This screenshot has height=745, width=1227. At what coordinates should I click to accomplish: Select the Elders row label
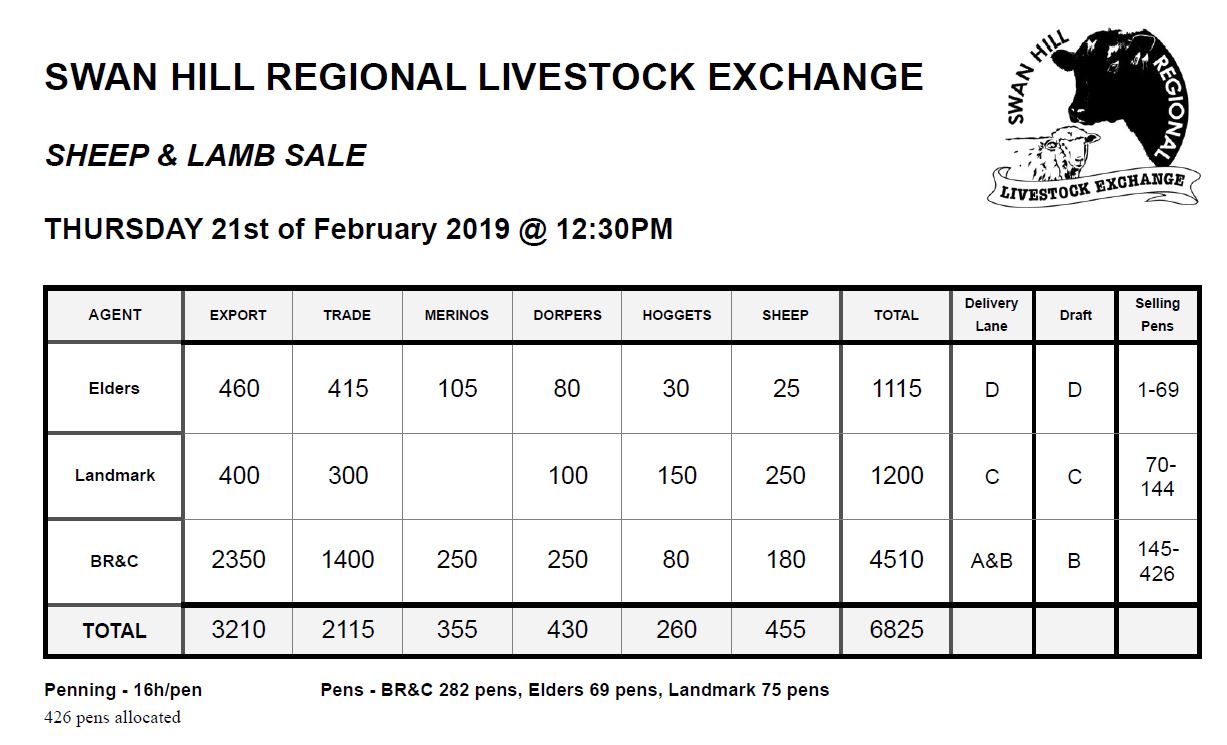[x=115, y=388]
